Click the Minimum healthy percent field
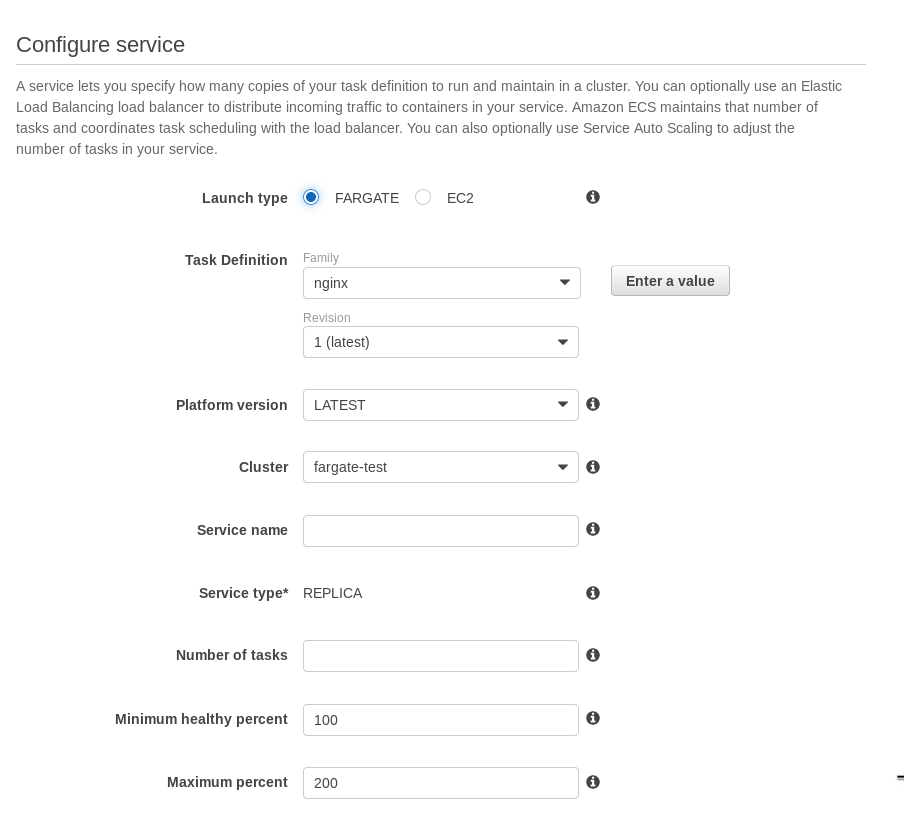The image size is (904, 815). (x=440, y=720)
